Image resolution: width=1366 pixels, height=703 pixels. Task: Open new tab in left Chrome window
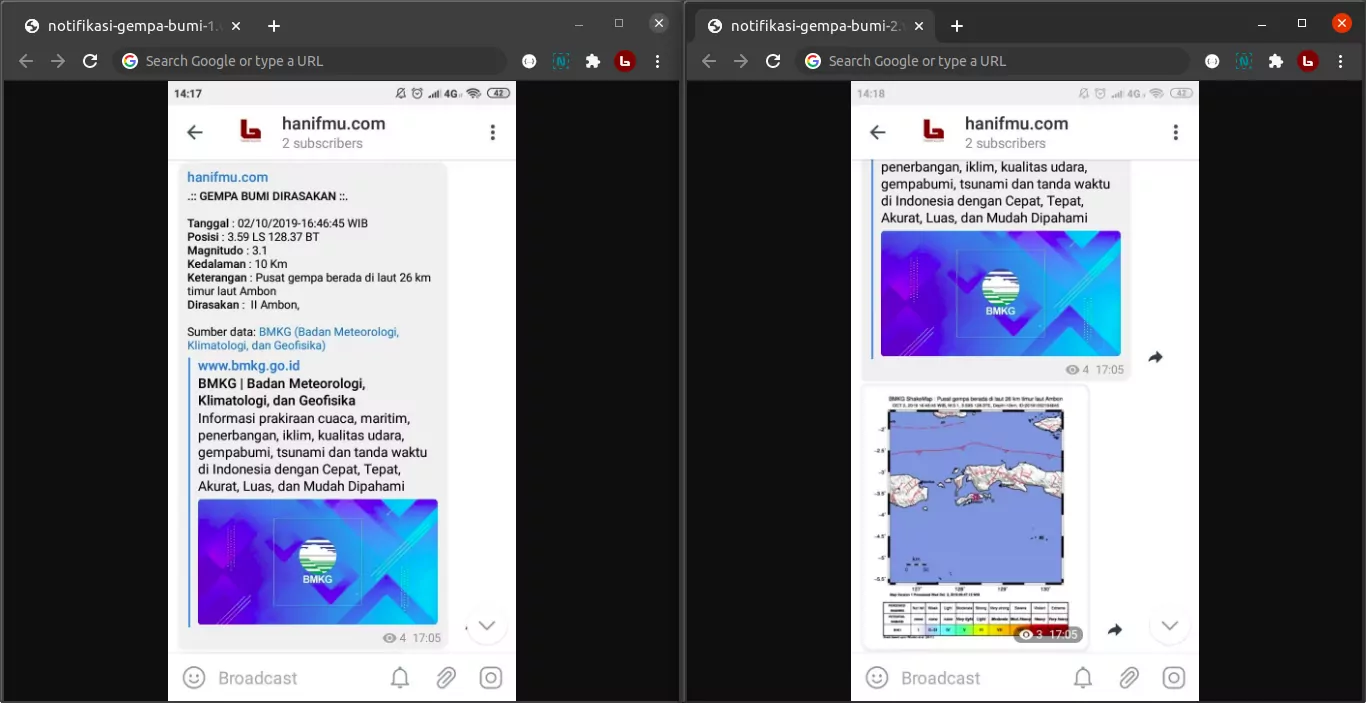[274, 26]
